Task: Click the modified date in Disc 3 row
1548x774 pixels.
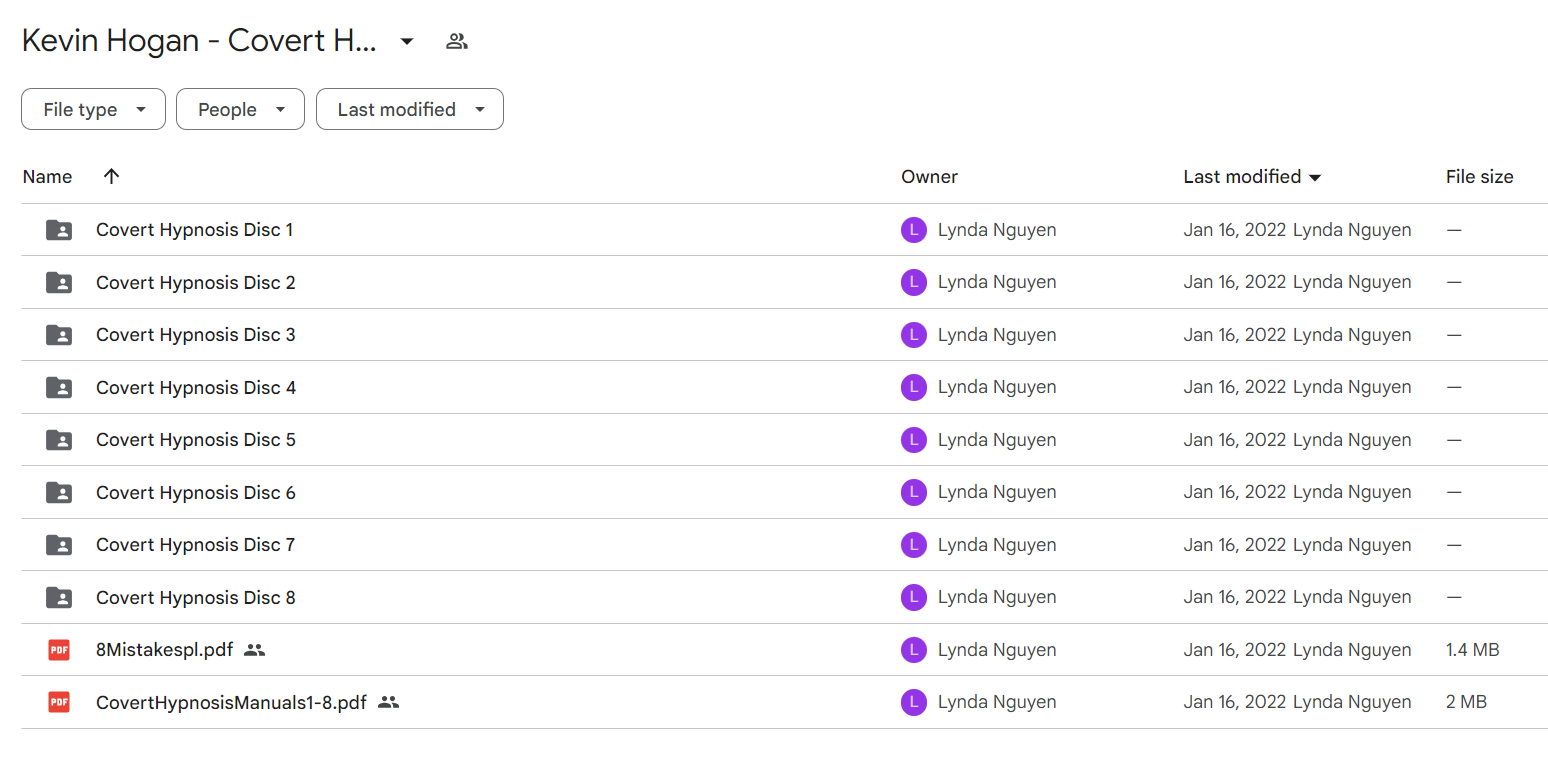Action: 1235,335
